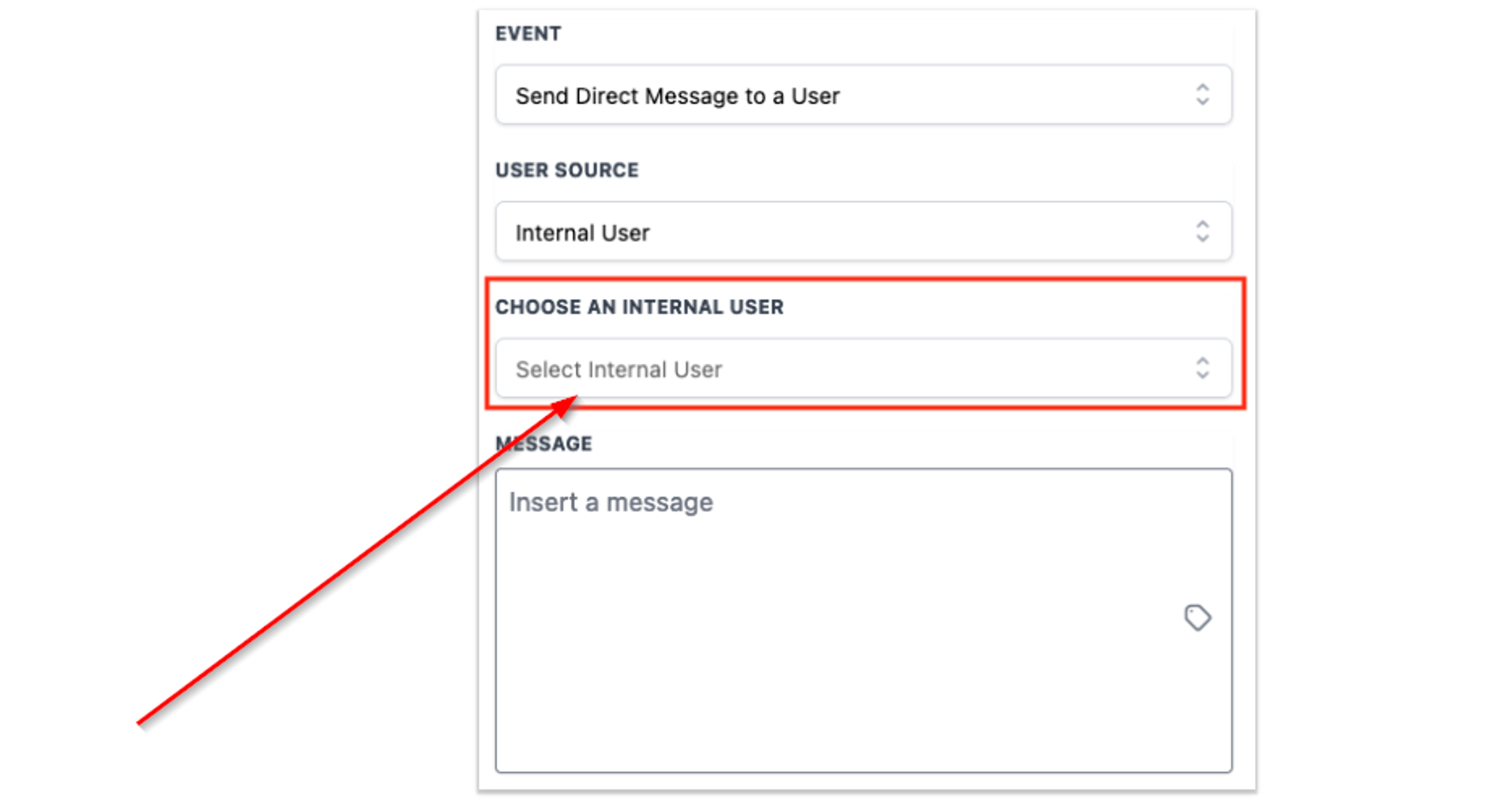
Task: Click blank middle of Event dropdown field
Action: click(1015, 95)
